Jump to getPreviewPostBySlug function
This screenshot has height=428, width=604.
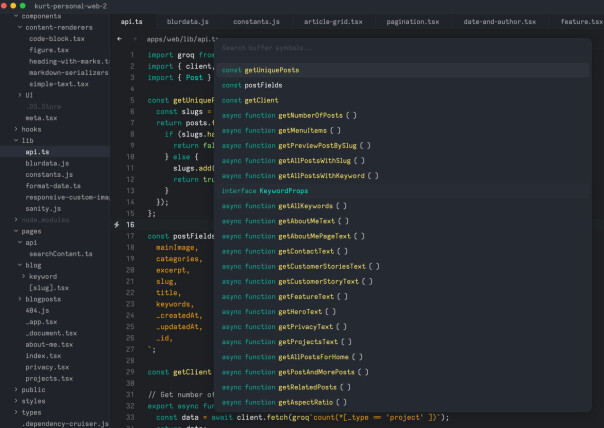(x=403, y=146)
